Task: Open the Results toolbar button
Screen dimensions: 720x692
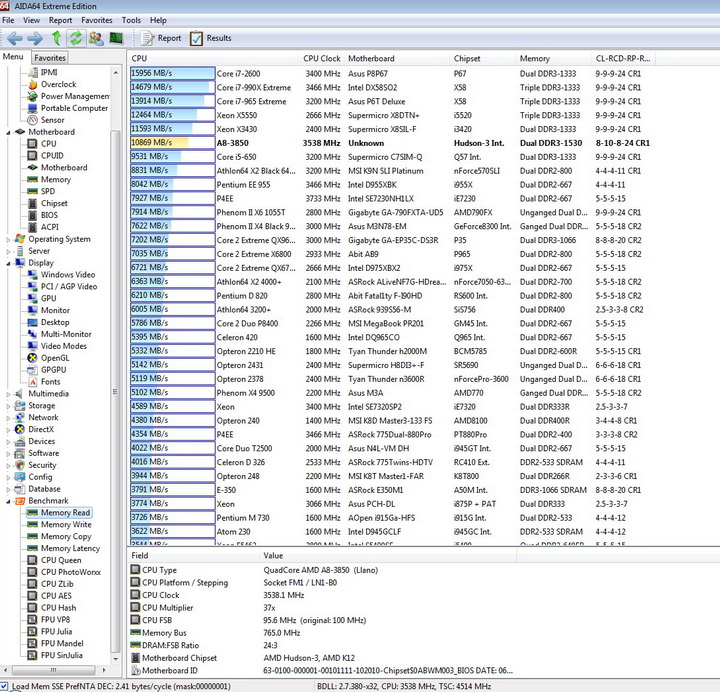Action: click(211, 38)
